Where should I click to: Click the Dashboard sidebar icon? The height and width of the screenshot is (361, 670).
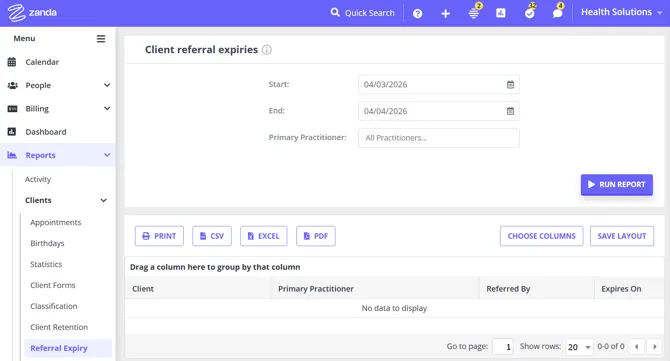[12, 132]
